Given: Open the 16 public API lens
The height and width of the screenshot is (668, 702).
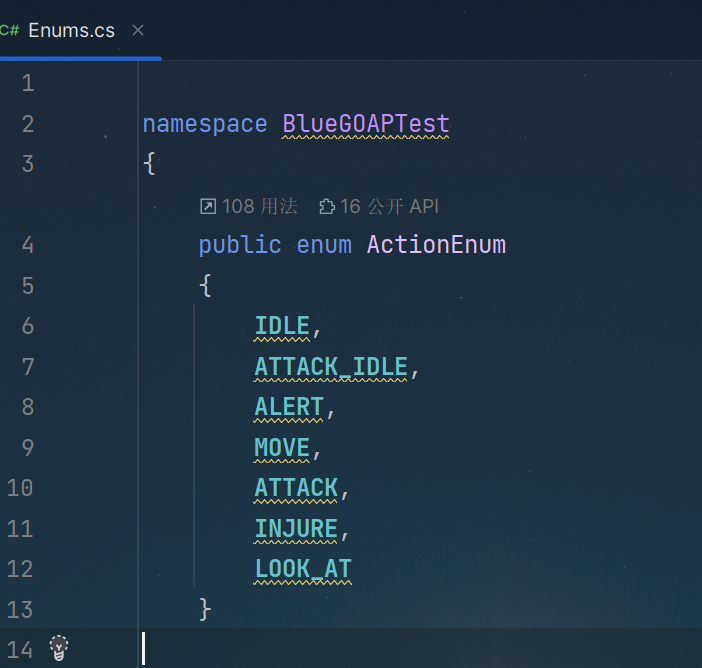Looking at the screenshot, I should click(379, 206).
